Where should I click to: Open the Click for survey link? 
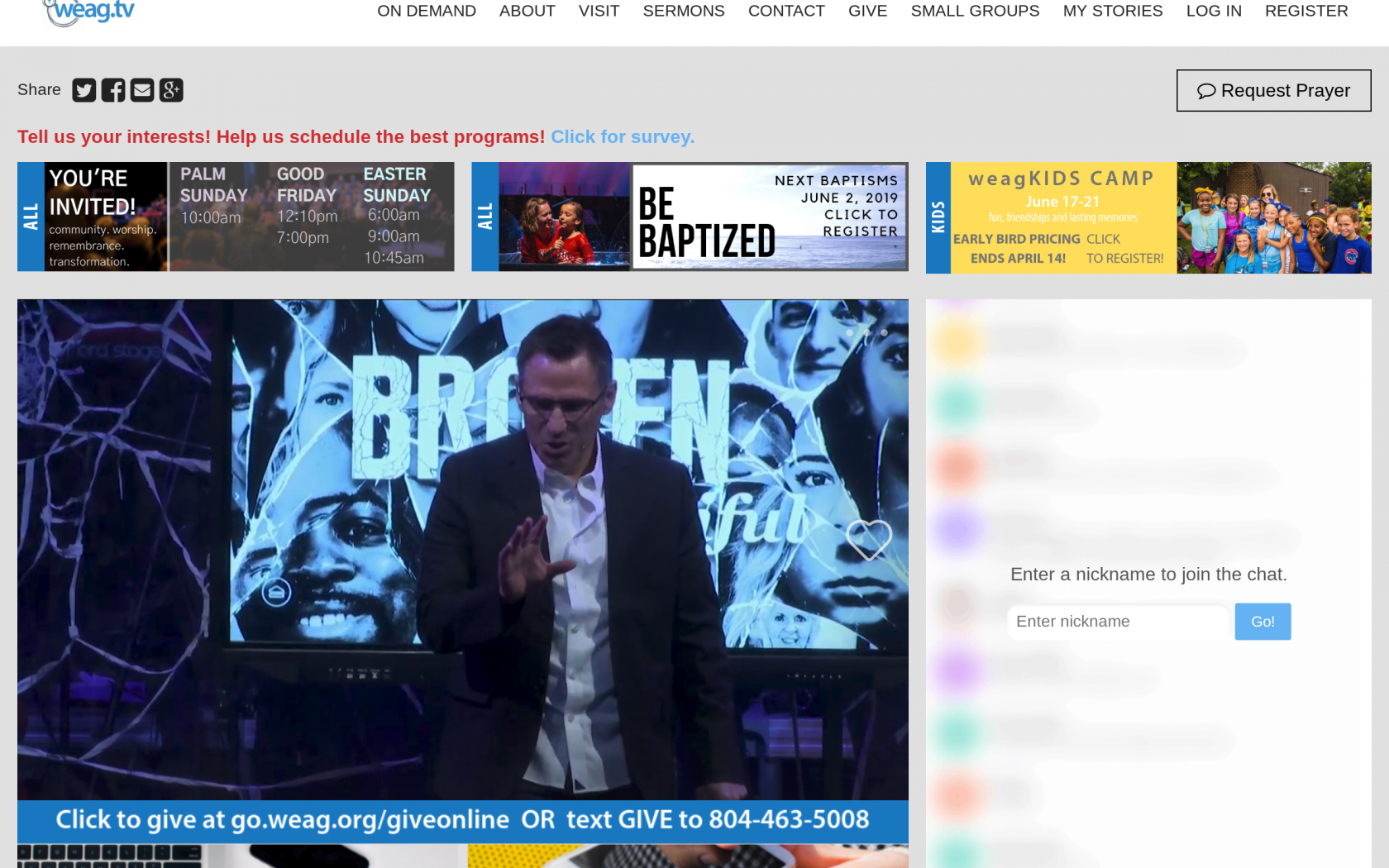623,137
